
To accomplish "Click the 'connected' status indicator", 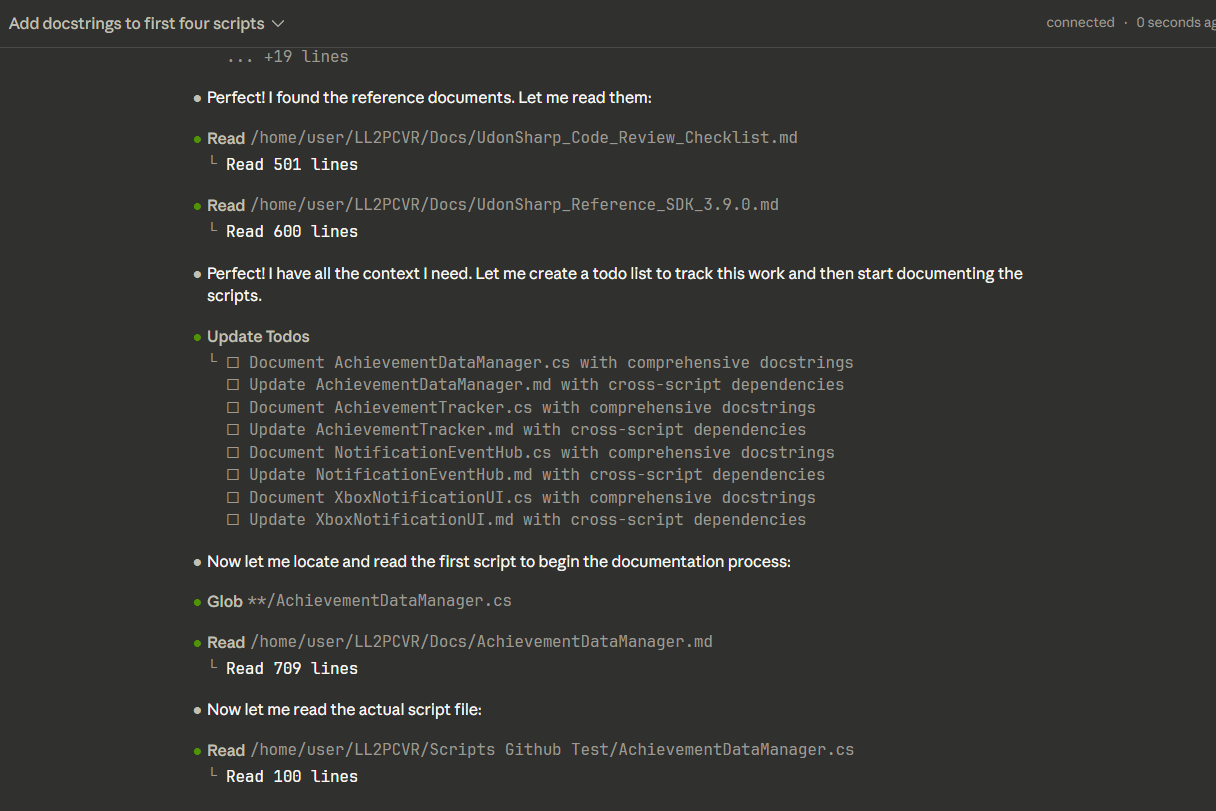I will pyautogui.click(x=1080, y=22).
